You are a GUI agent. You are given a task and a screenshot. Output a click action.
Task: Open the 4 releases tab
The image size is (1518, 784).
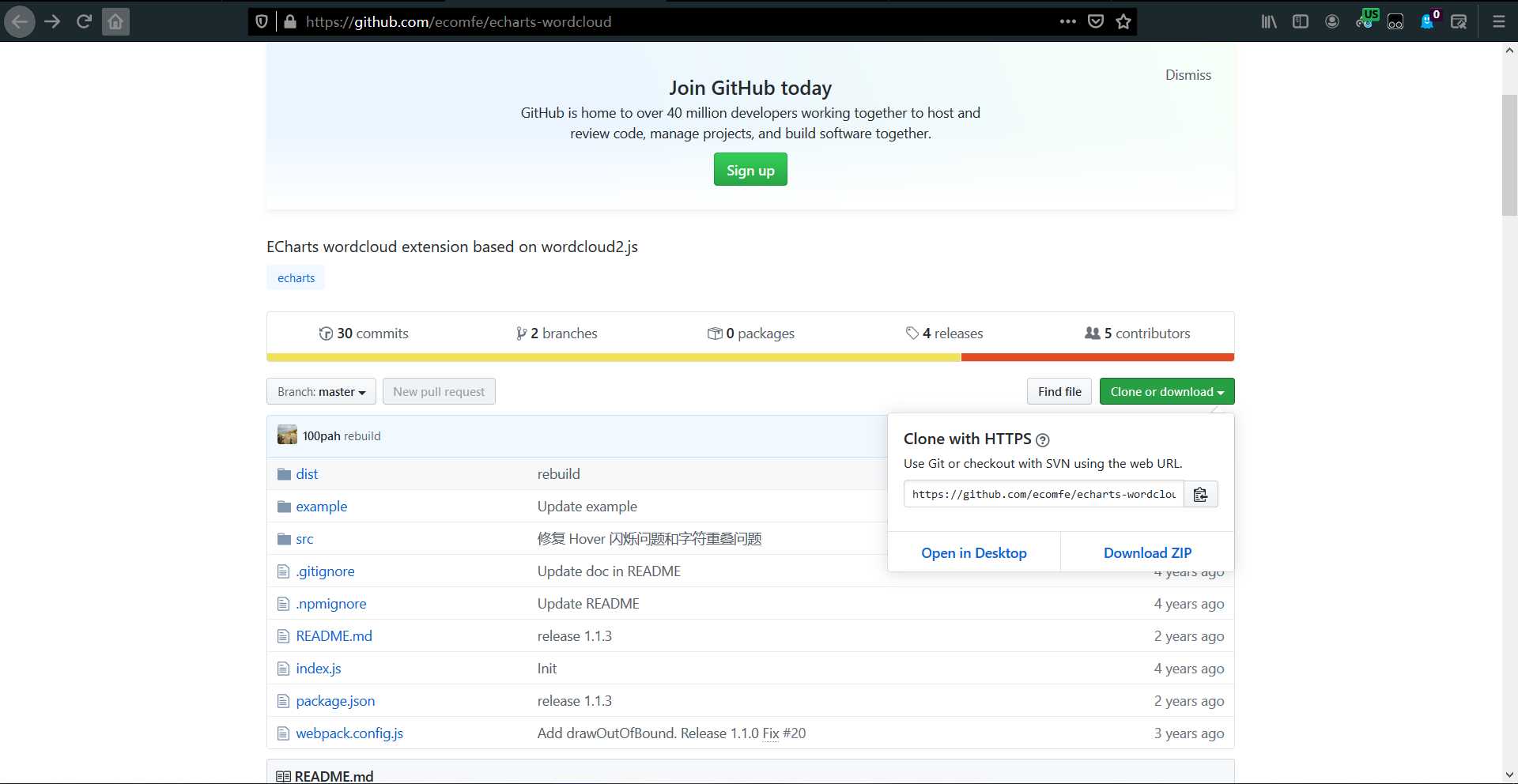944,334
